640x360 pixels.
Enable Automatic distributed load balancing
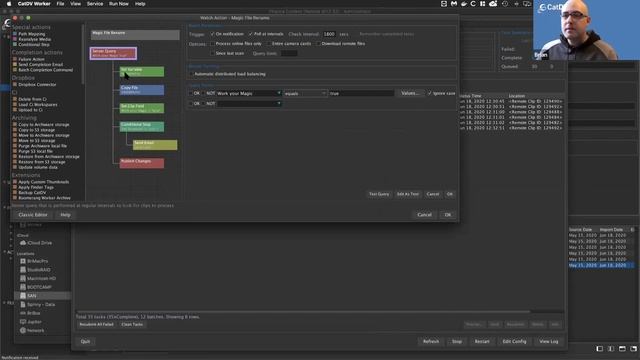(x=191, y=74)
